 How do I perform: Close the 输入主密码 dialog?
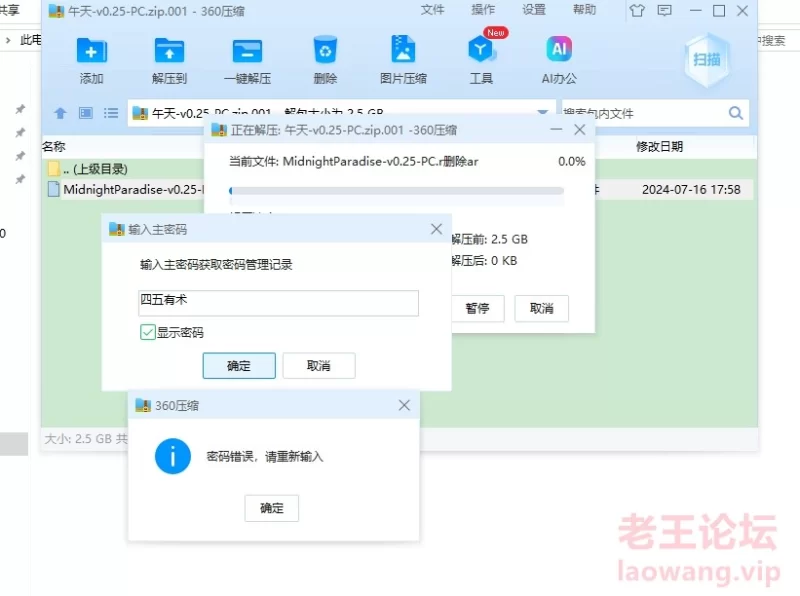coord(436,229)
